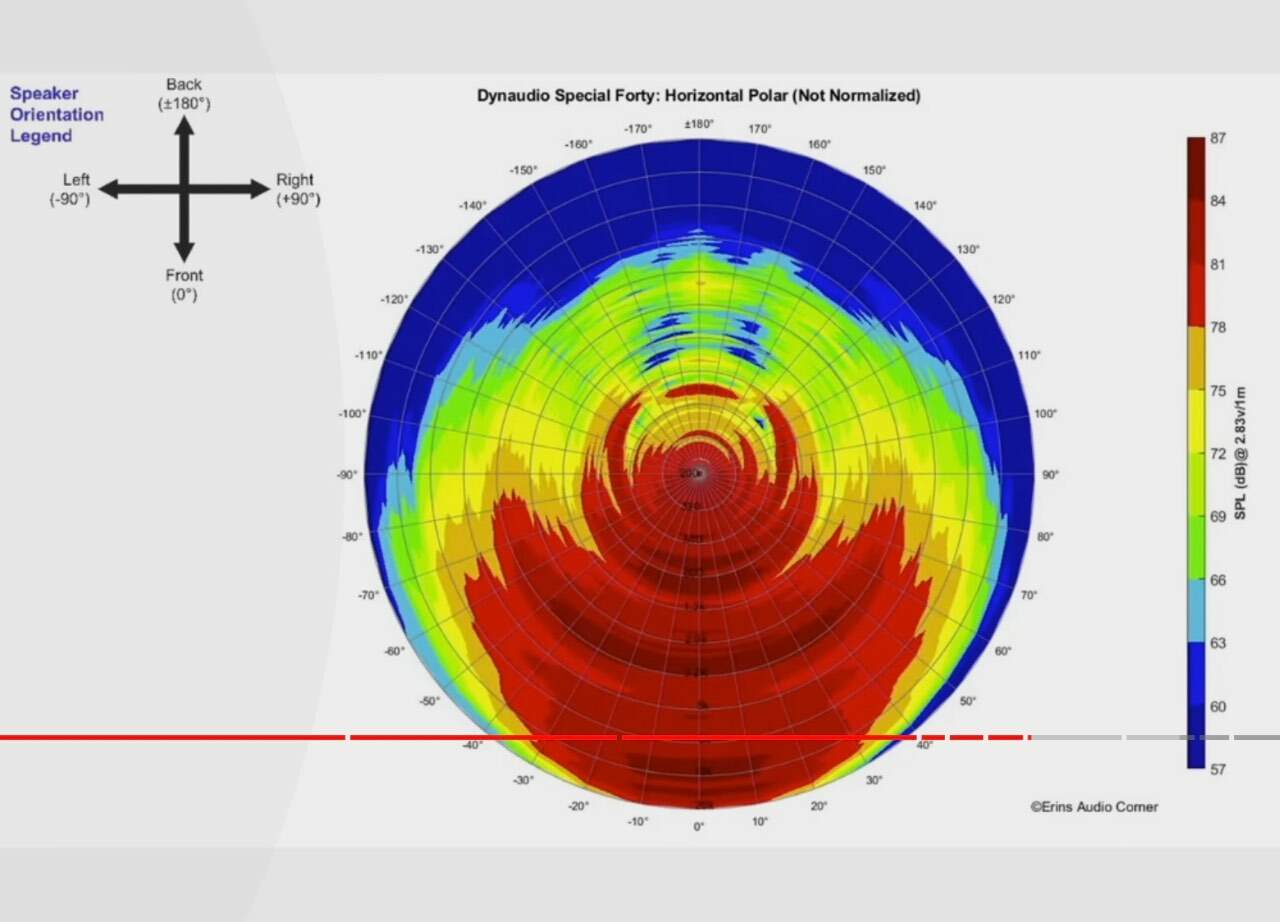Image resolution: width=1280 pixels, height=922 pixels.
Task: Click the '-60°' angle label on the polar plot
Action: coord(394,651)
